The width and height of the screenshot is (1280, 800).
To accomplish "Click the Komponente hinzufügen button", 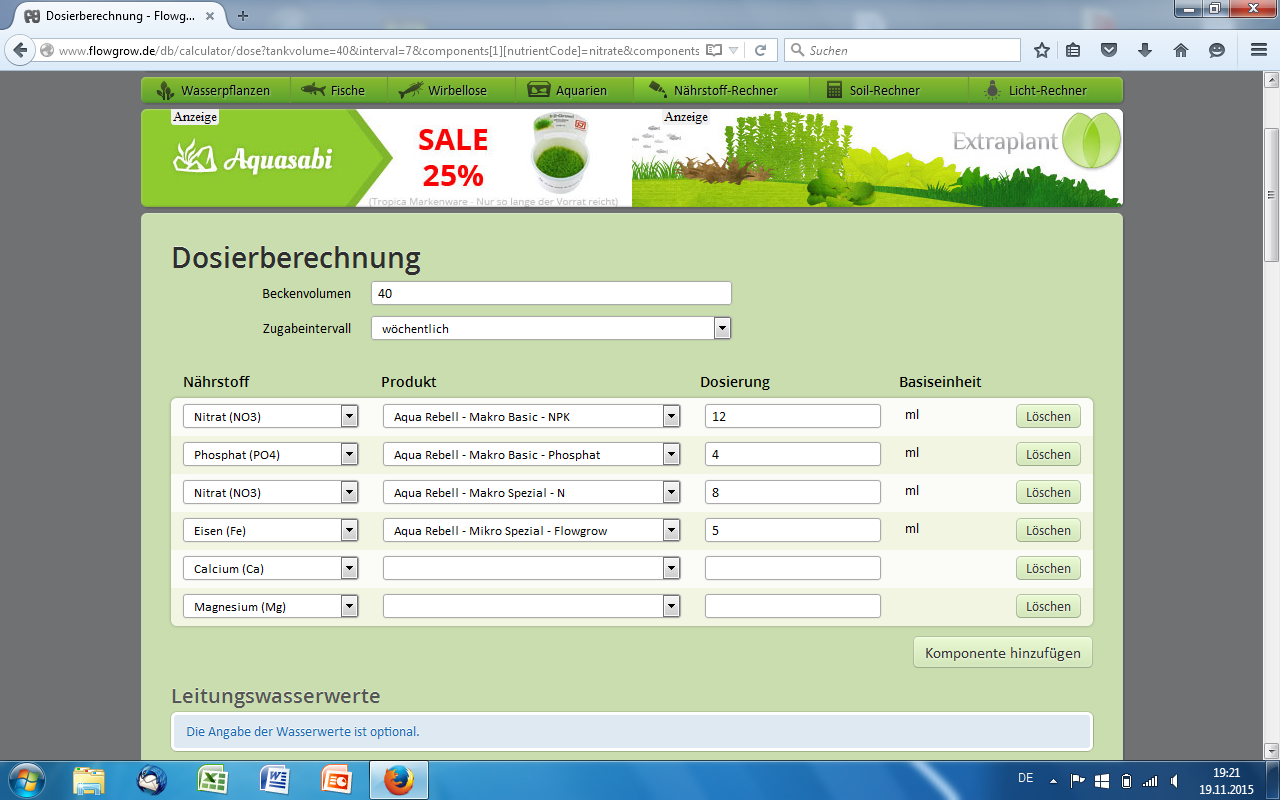I will (1002, 653).
